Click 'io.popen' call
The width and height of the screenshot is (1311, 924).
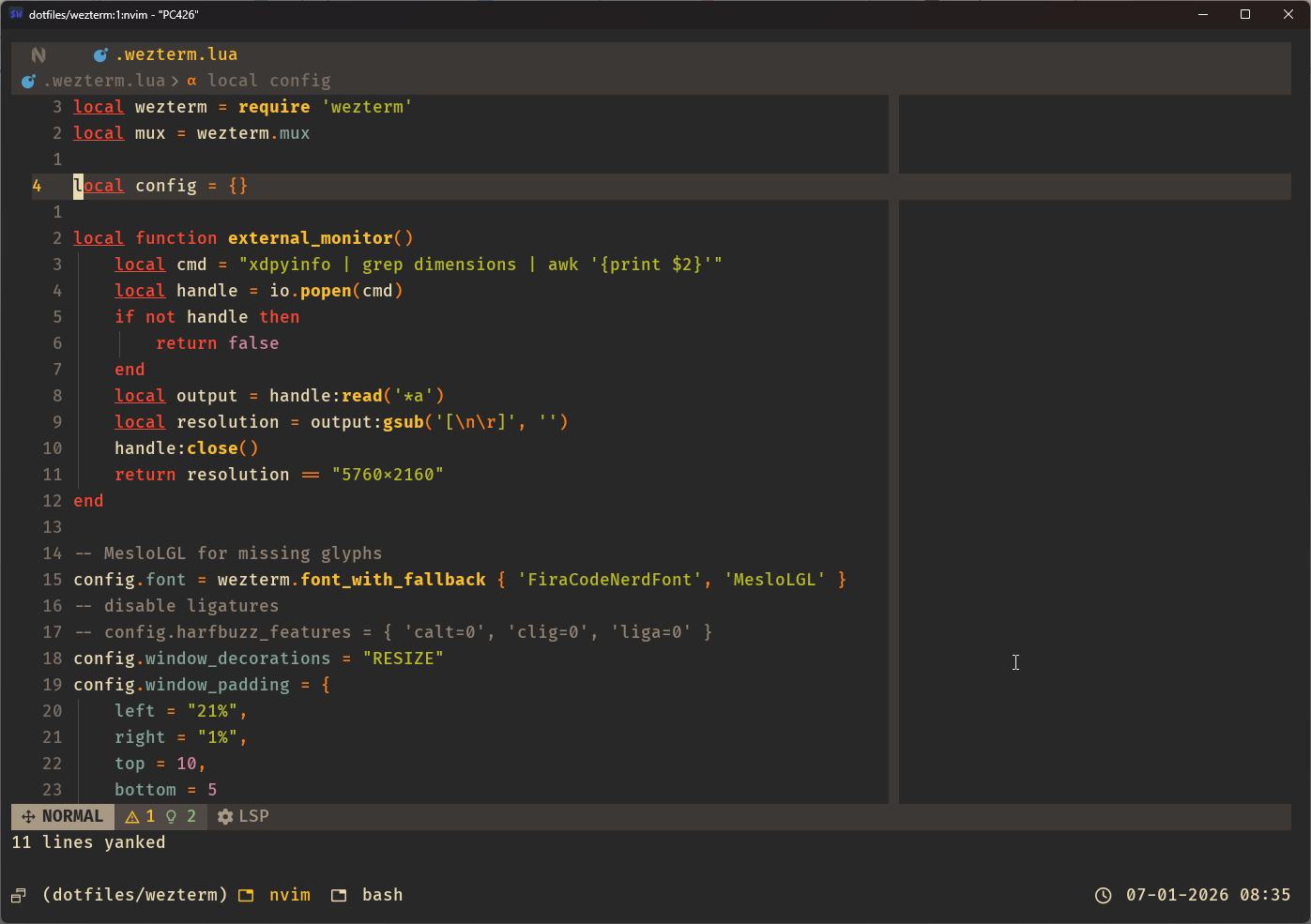tap(311, 291)
